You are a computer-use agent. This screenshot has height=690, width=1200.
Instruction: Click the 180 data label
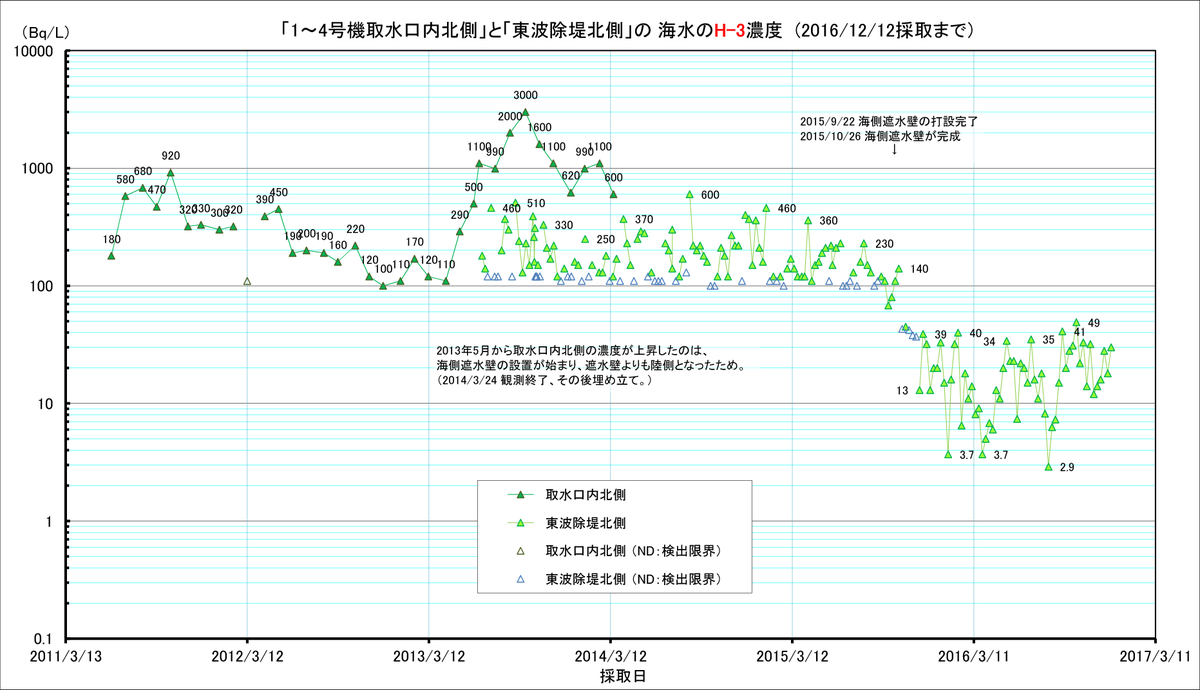112,240
